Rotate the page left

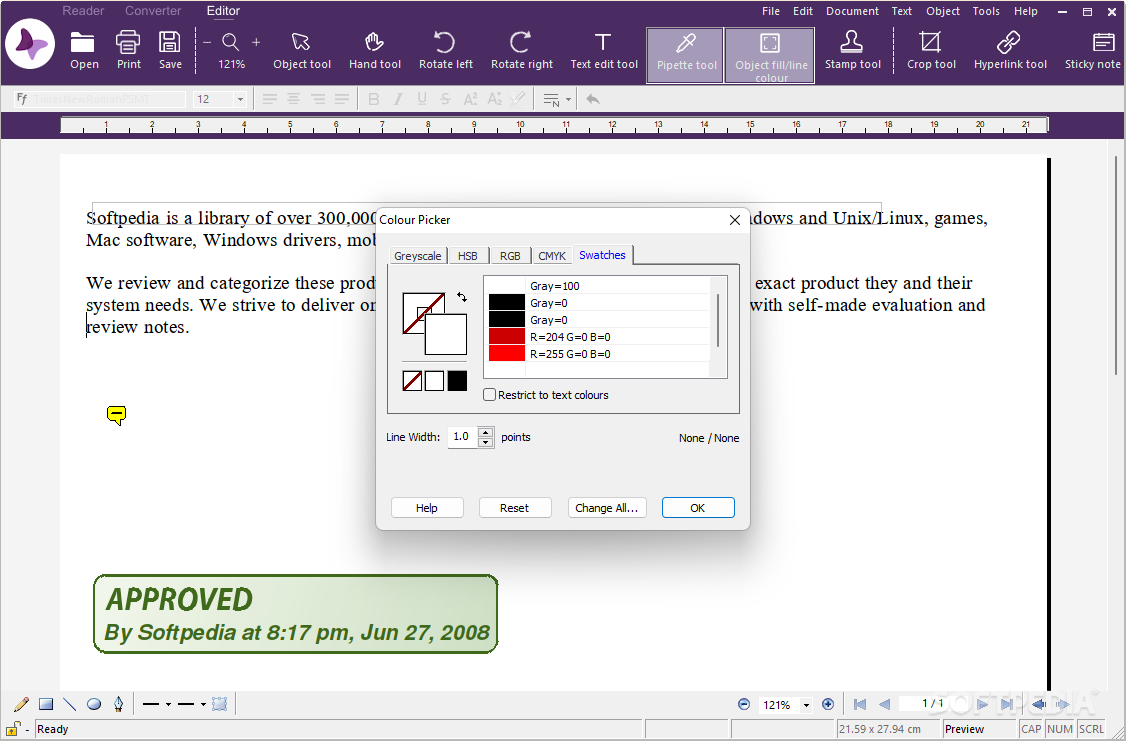click(445, 50)
